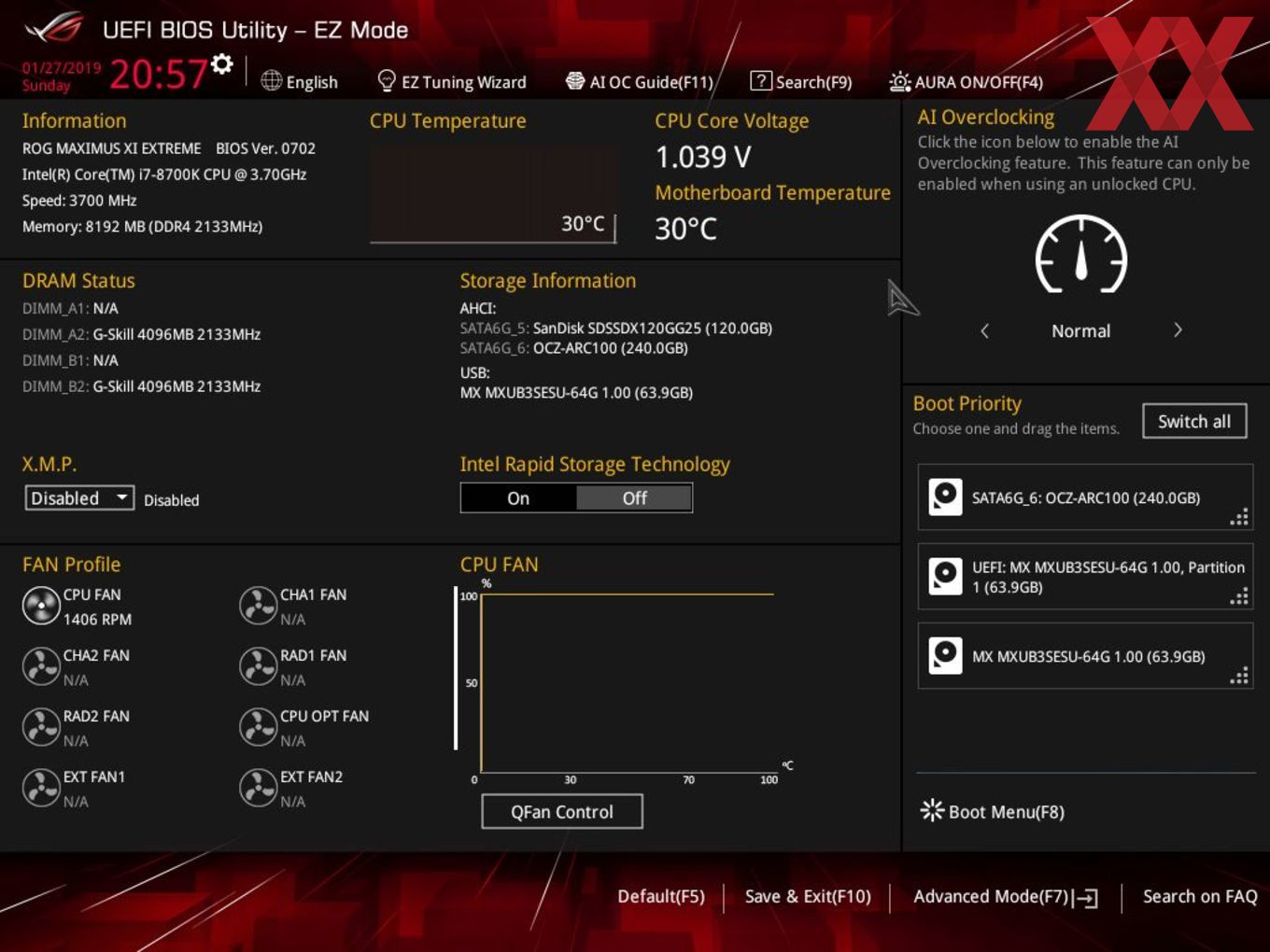
Task: Click 01/27/2019 date text
Action: pos(62,67)
